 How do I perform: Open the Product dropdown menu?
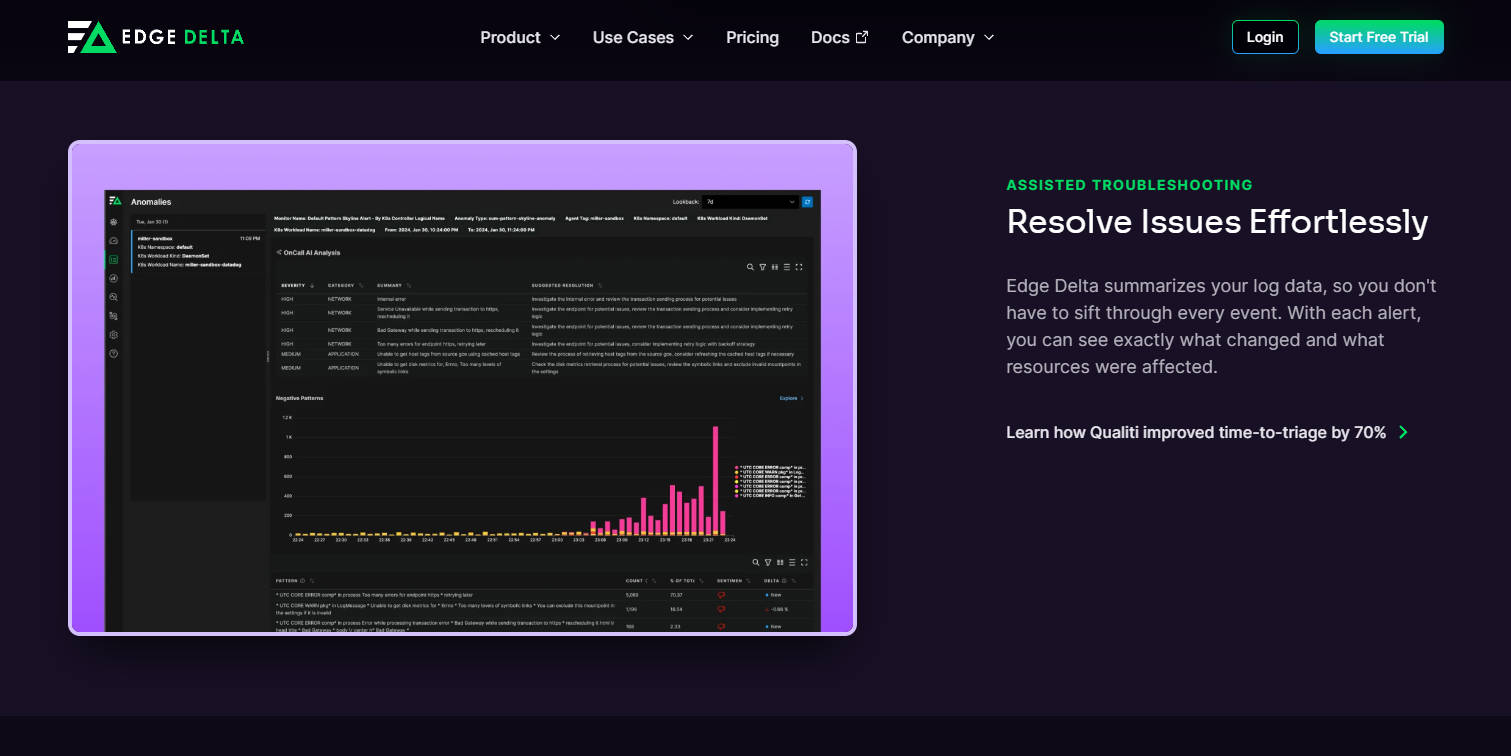pos(520,37)
